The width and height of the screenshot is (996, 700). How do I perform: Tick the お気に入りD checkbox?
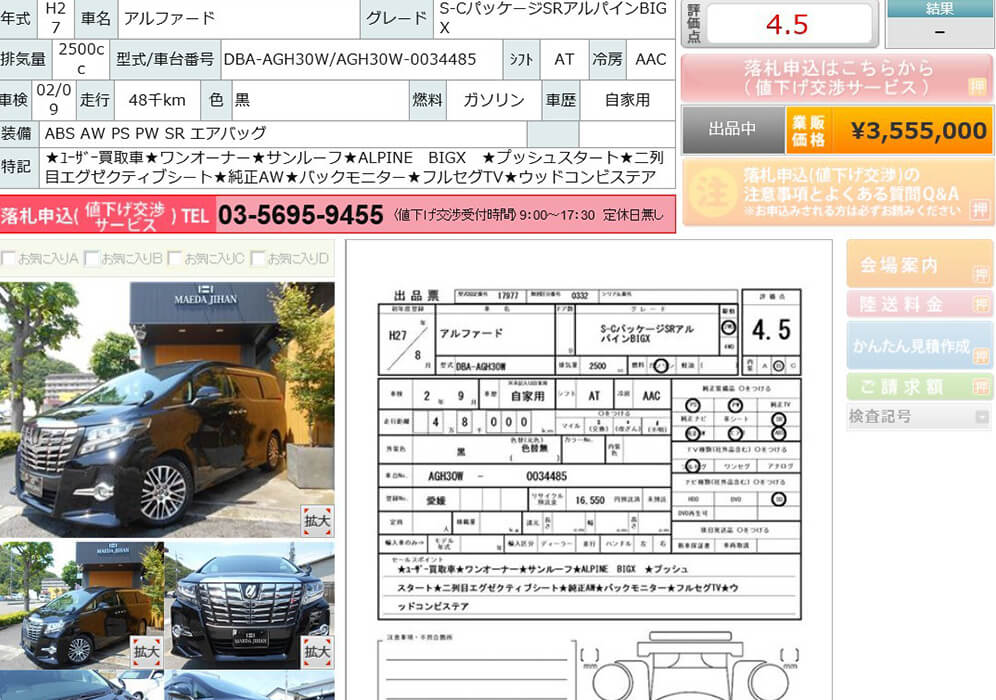click(x=258, y=259)
